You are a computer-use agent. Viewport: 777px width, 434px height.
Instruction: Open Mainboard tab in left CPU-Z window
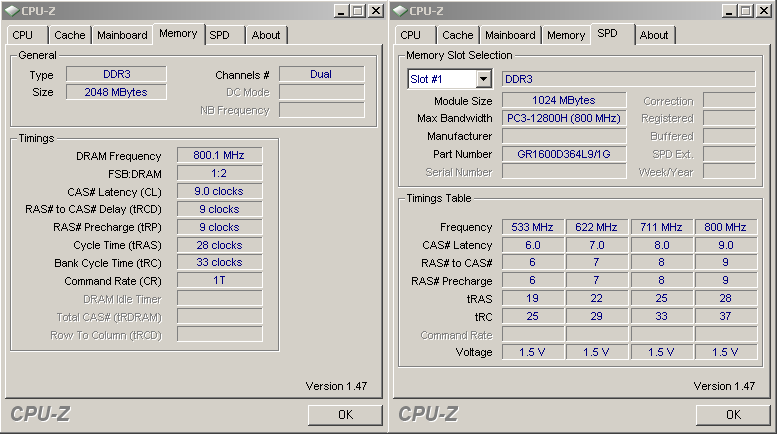pyautogui.click(x=122, y=35)
